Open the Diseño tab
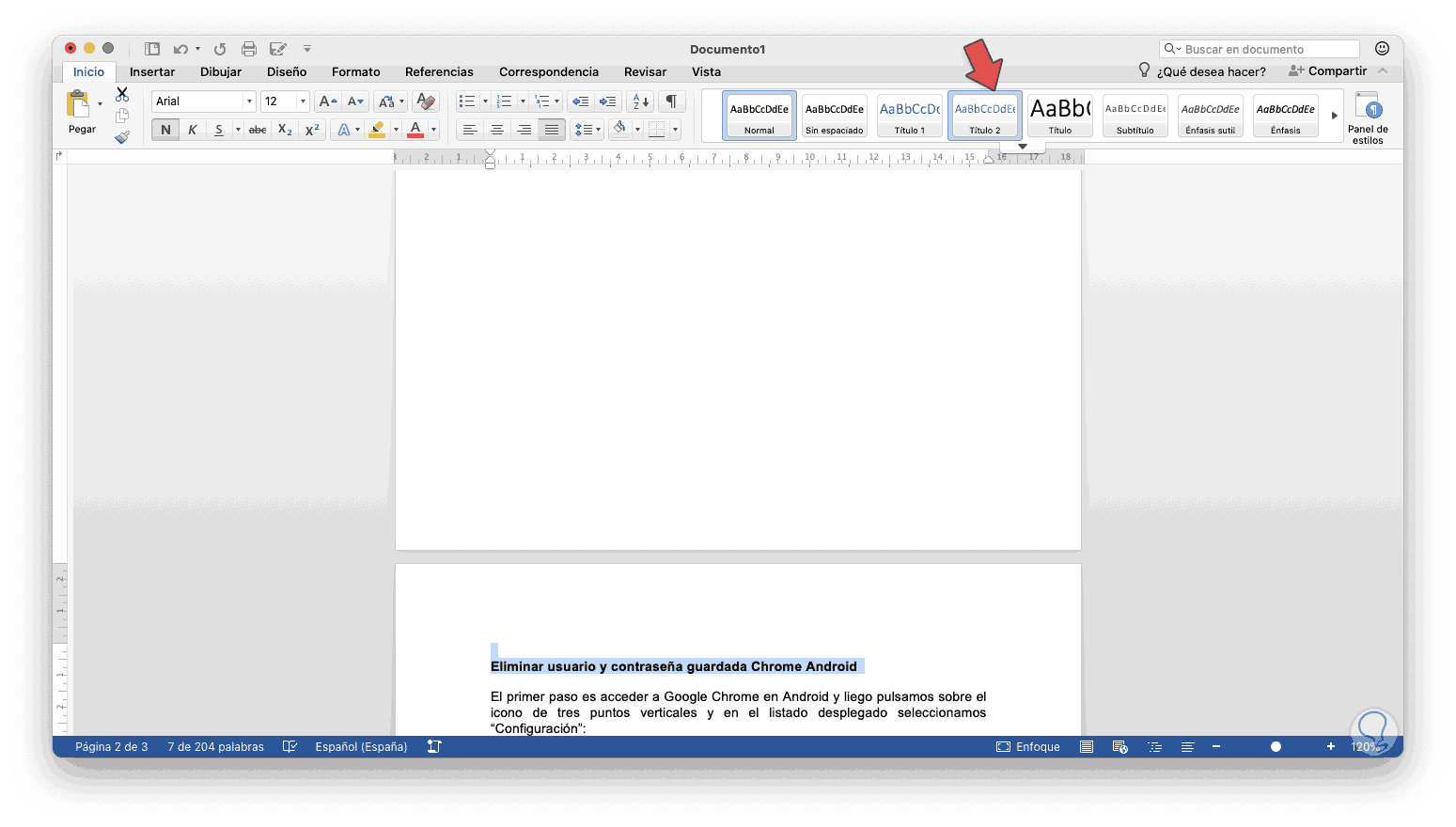 pyautogui.click(x=287, y=71)
